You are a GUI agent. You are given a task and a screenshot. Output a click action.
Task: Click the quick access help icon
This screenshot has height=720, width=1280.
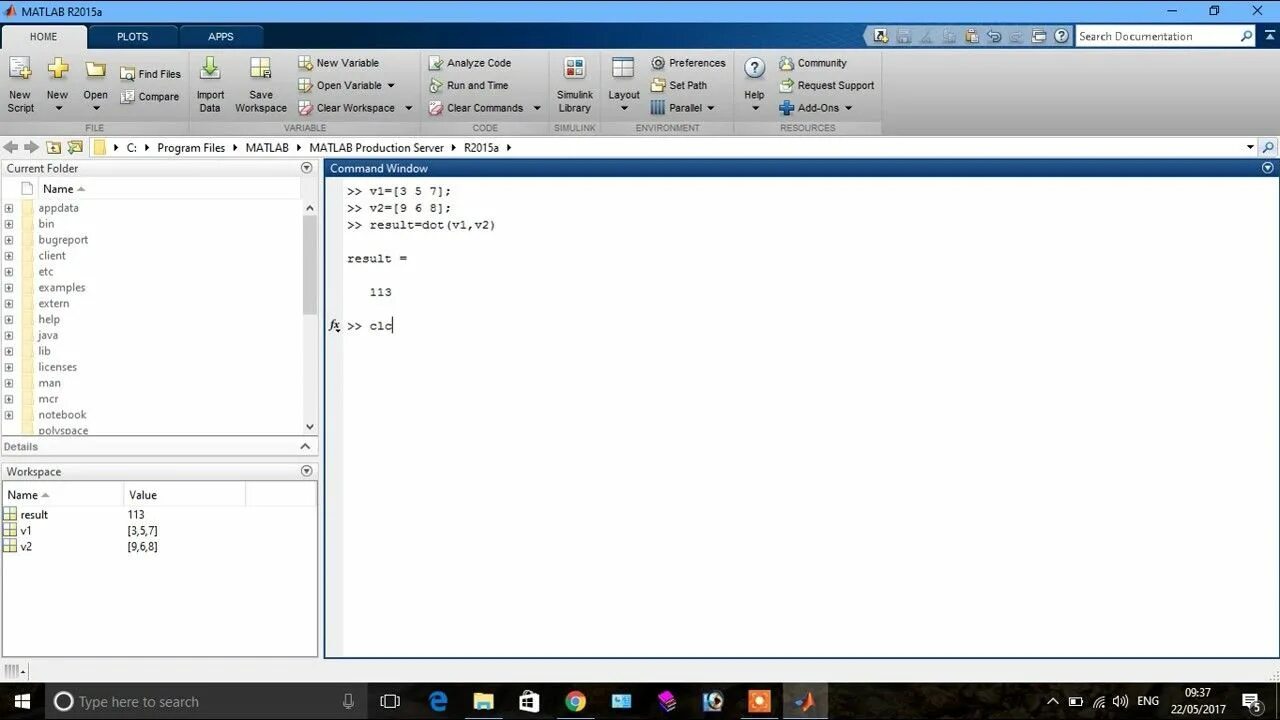click(1061, 36)
